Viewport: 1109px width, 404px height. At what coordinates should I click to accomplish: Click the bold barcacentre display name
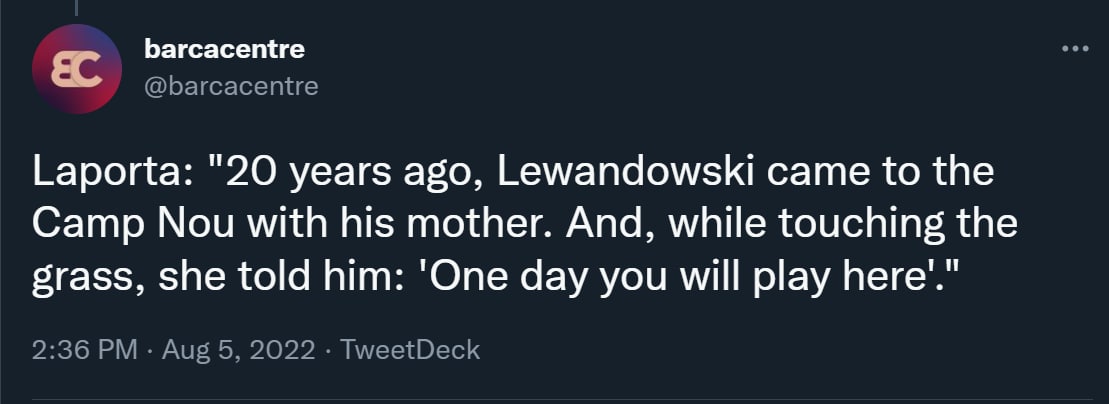225,48
